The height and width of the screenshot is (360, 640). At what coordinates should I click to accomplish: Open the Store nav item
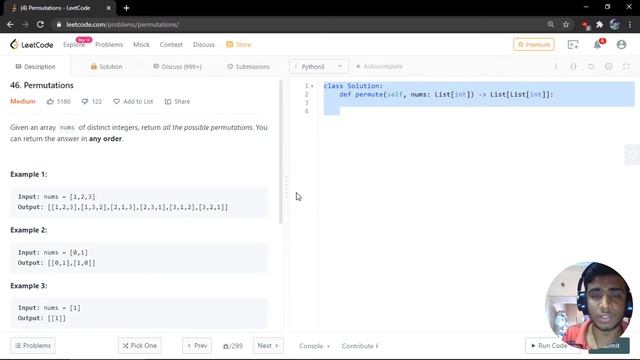pos(238,44)
